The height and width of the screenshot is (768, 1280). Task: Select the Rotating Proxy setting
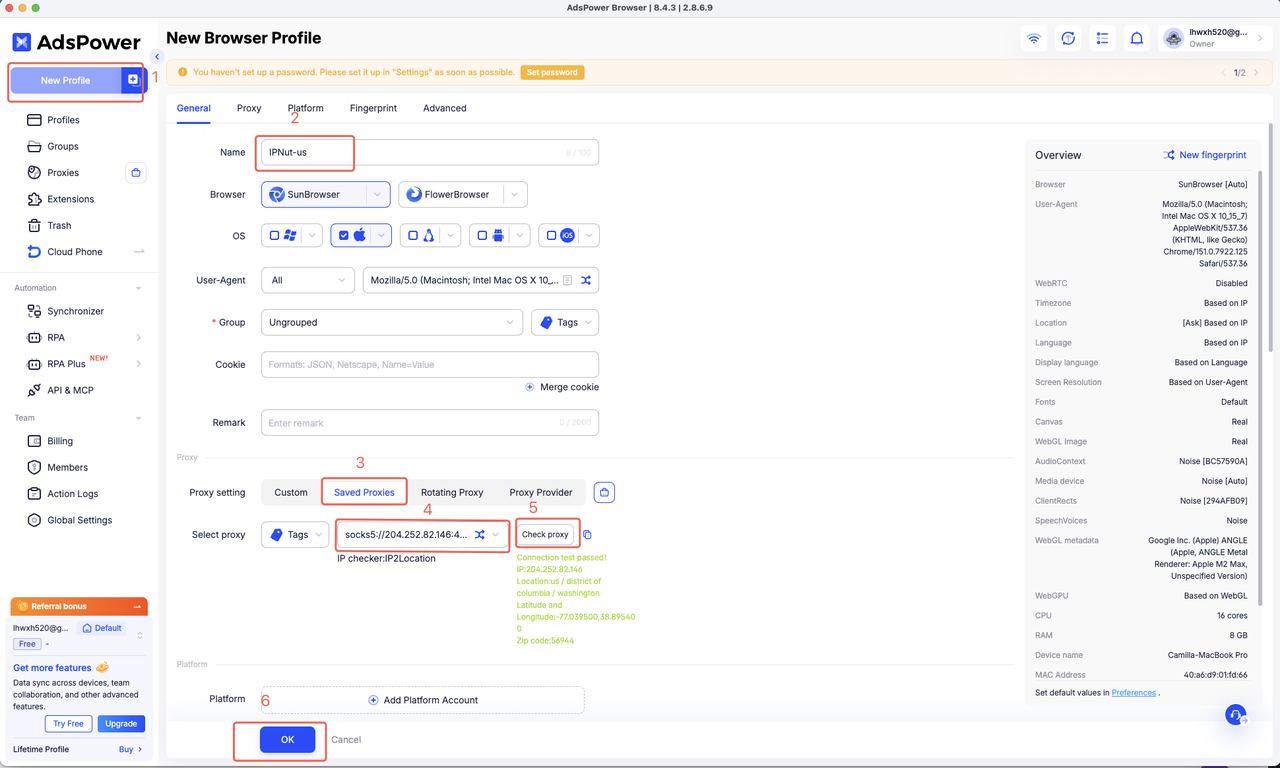click(452, 492)
